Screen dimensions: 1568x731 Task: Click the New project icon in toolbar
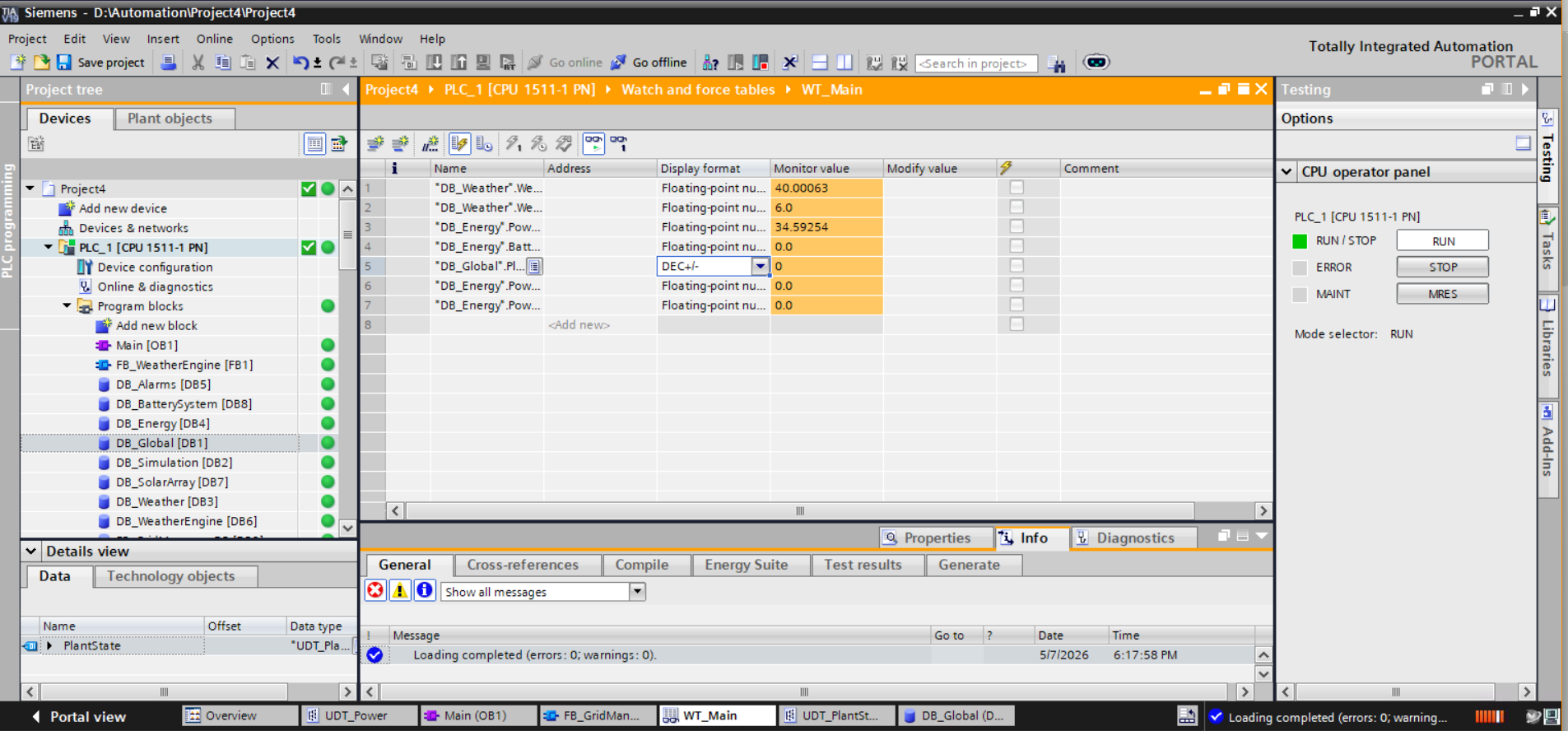pos(17,62)
